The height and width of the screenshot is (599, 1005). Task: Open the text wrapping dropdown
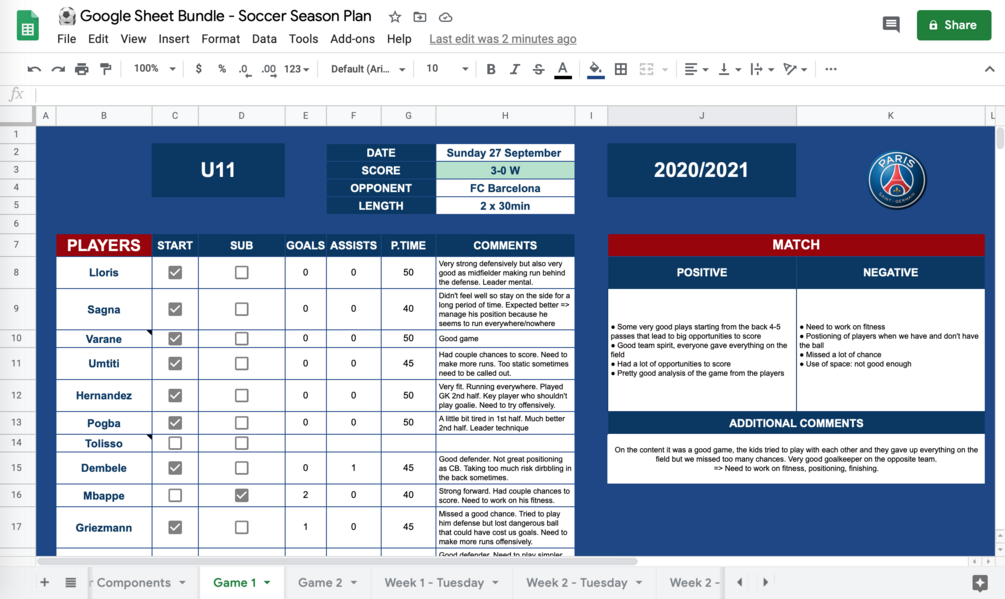click(762, 69)
